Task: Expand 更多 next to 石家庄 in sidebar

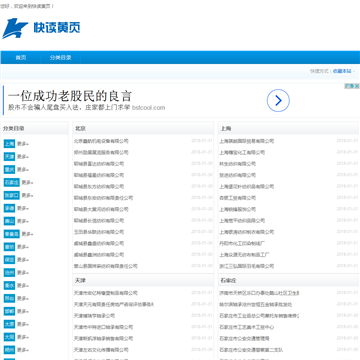Action: (x=28, y=183)
